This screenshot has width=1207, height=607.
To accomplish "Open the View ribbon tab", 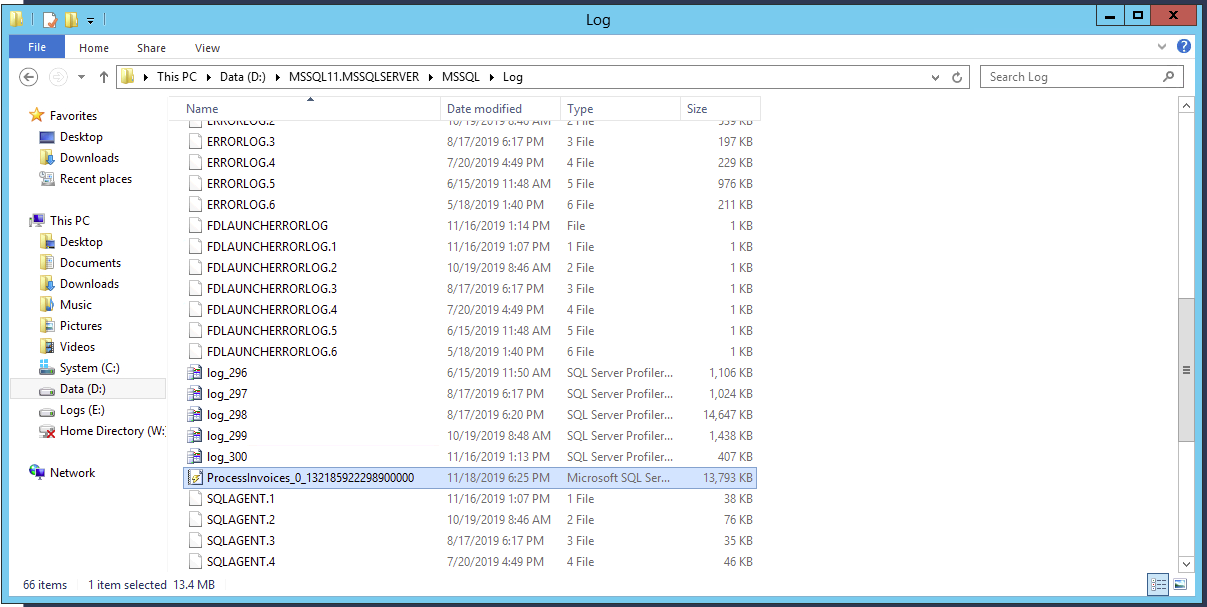I will coord(207,47).
